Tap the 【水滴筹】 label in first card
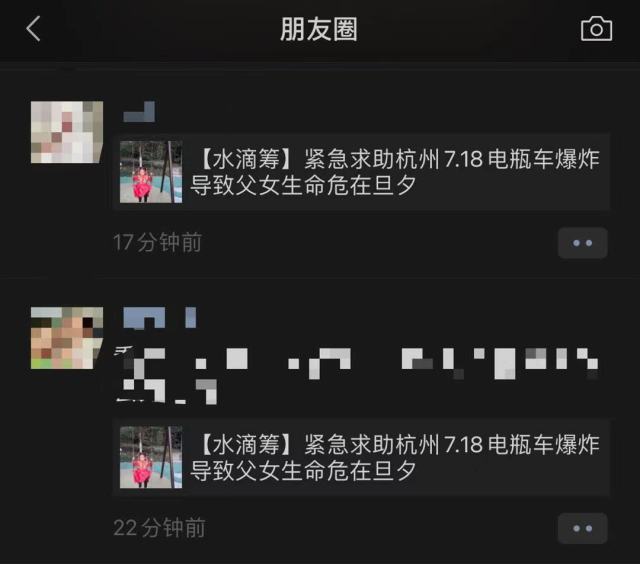Image resolution: width=640 pixels, height=564 pixels. pos(246,159)
